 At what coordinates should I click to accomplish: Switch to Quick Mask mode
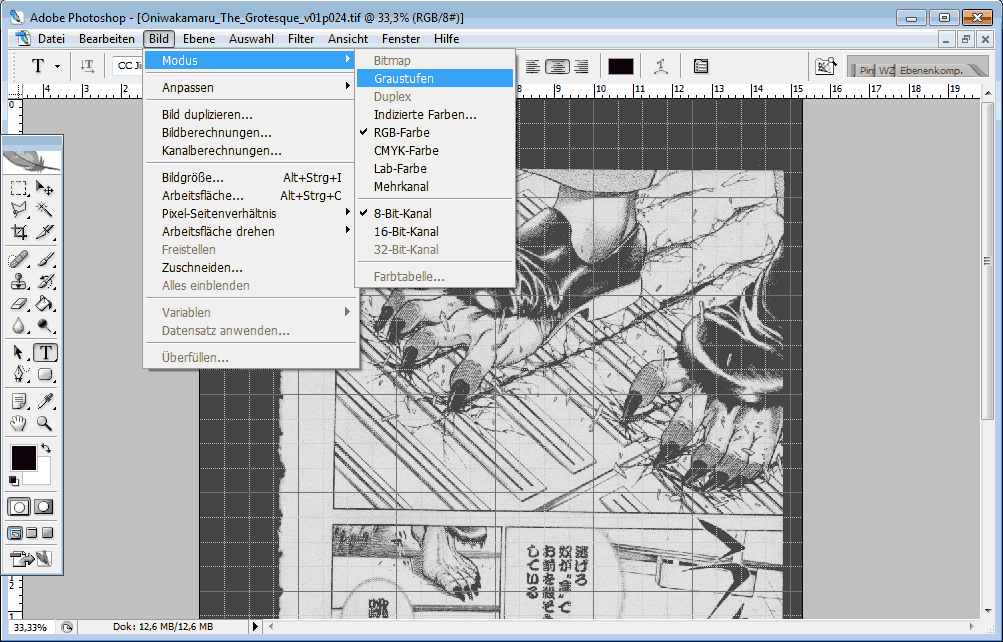click(43, 507)
